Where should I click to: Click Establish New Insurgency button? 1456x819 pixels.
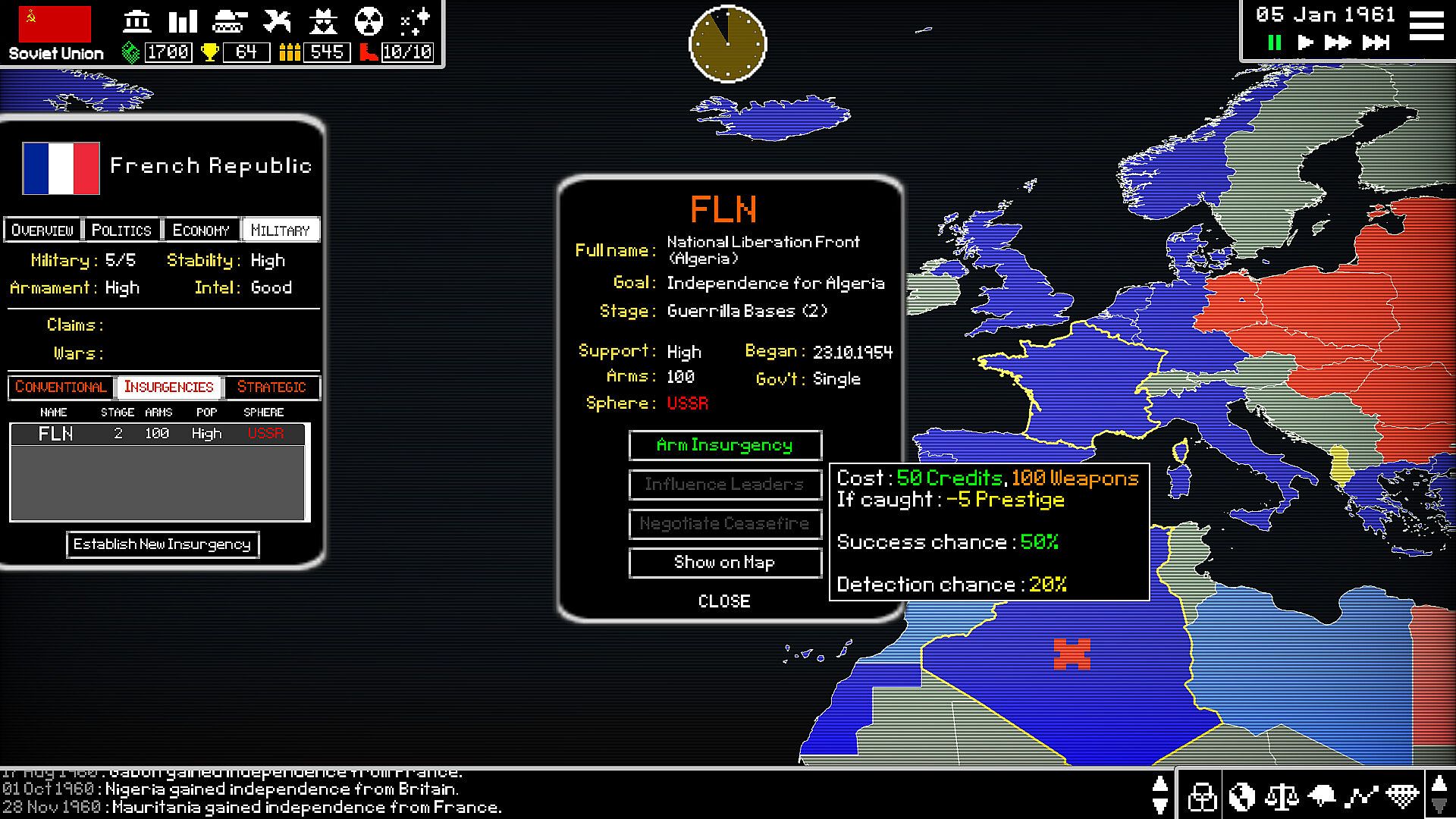click(162, 544)
